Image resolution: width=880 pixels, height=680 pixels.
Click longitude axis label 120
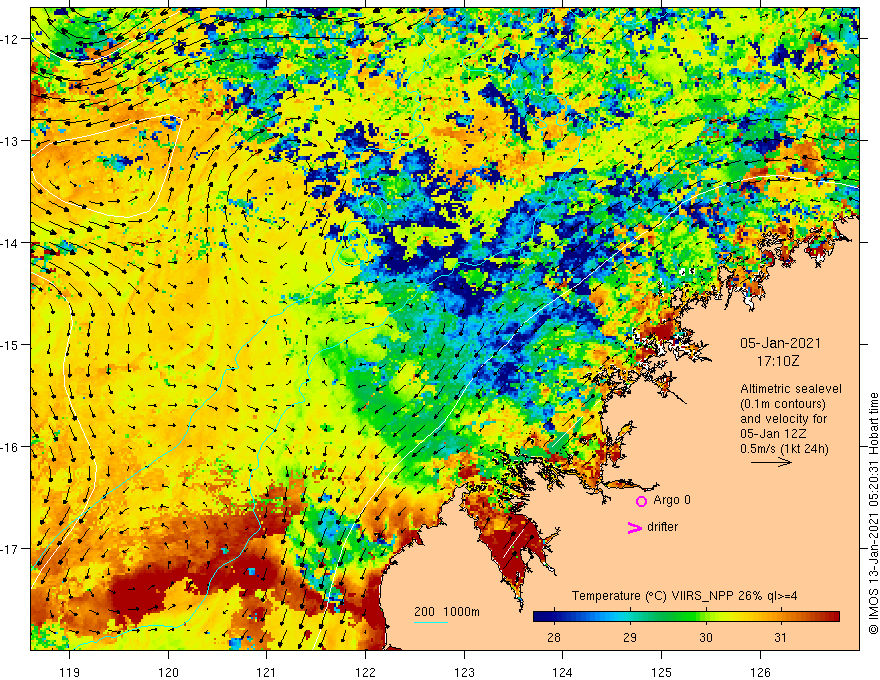[x=168, y=672]
